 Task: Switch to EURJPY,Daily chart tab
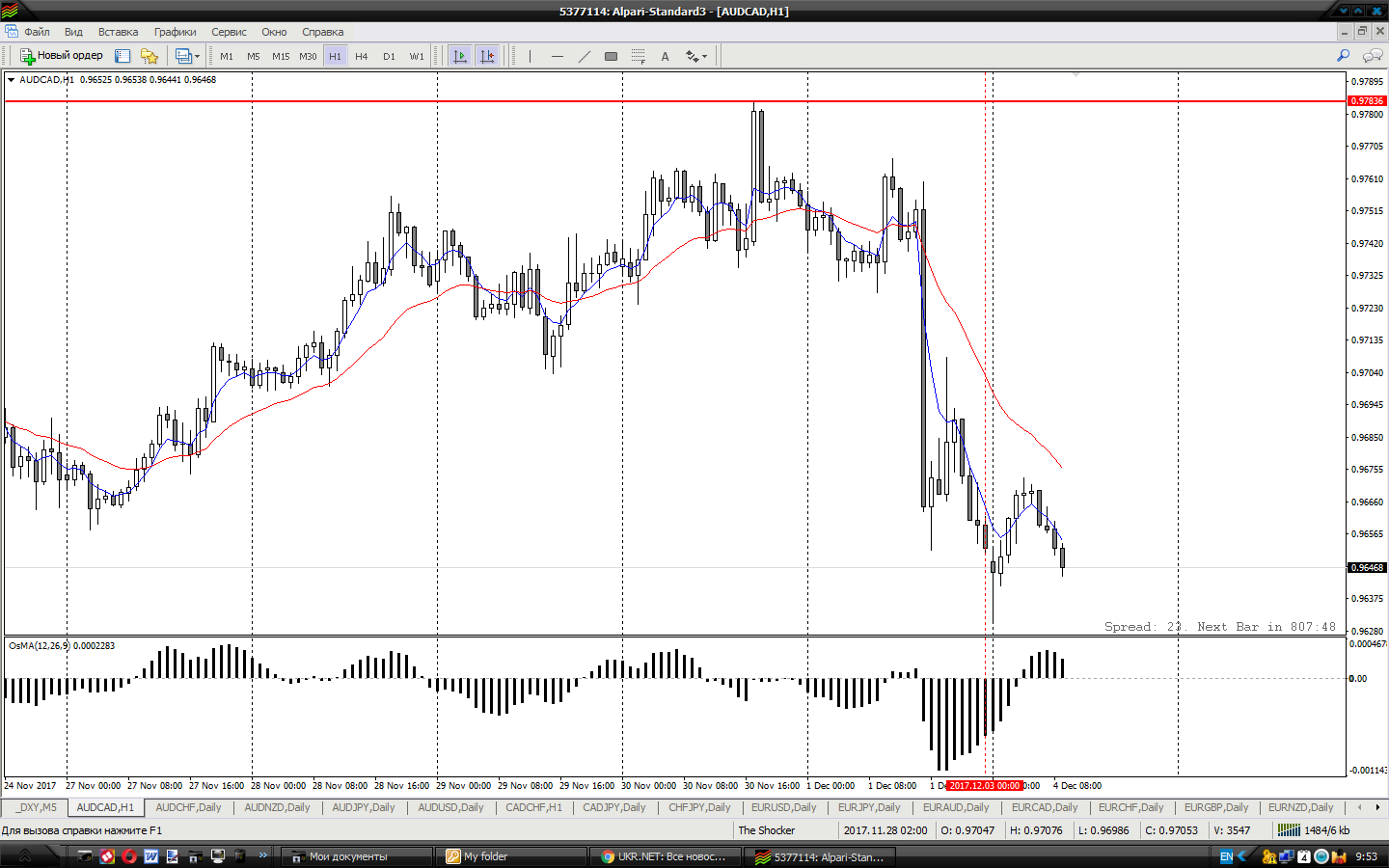click(869, 807)
